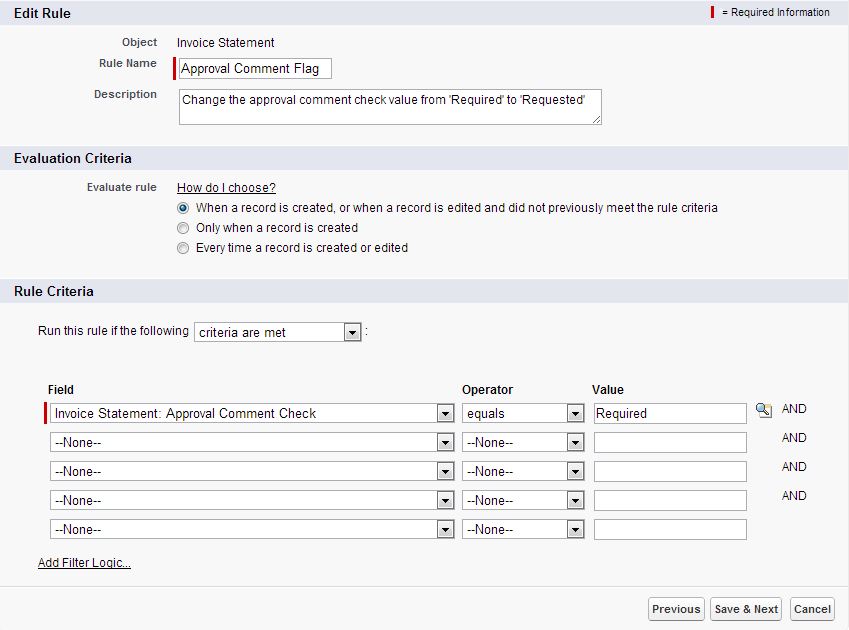The image size is (849, 630).
Task: Click the Value field containing 'Required'
Action: (669, 413)
